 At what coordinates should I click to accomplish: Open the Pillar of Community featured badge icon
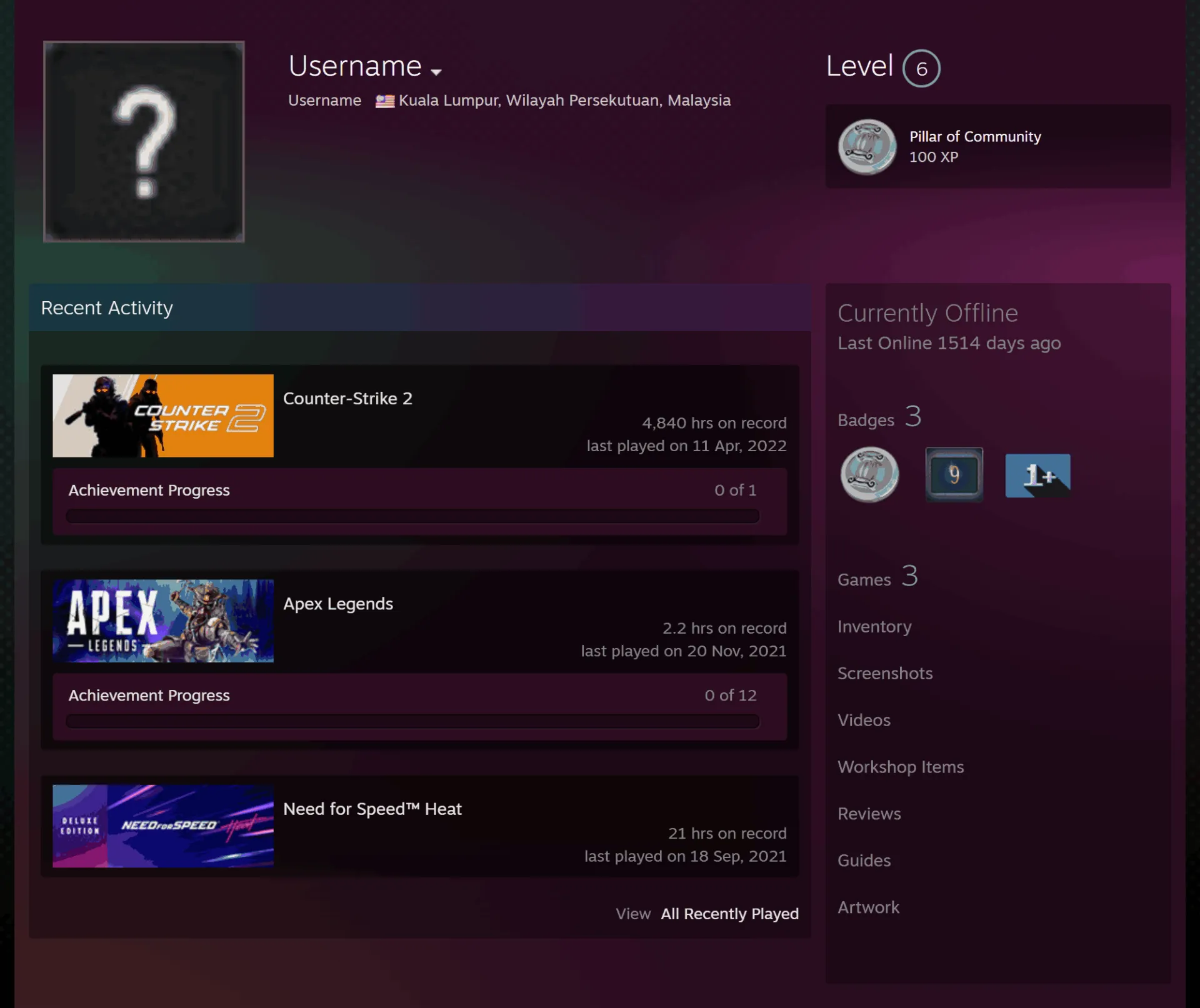coord(867,146)
